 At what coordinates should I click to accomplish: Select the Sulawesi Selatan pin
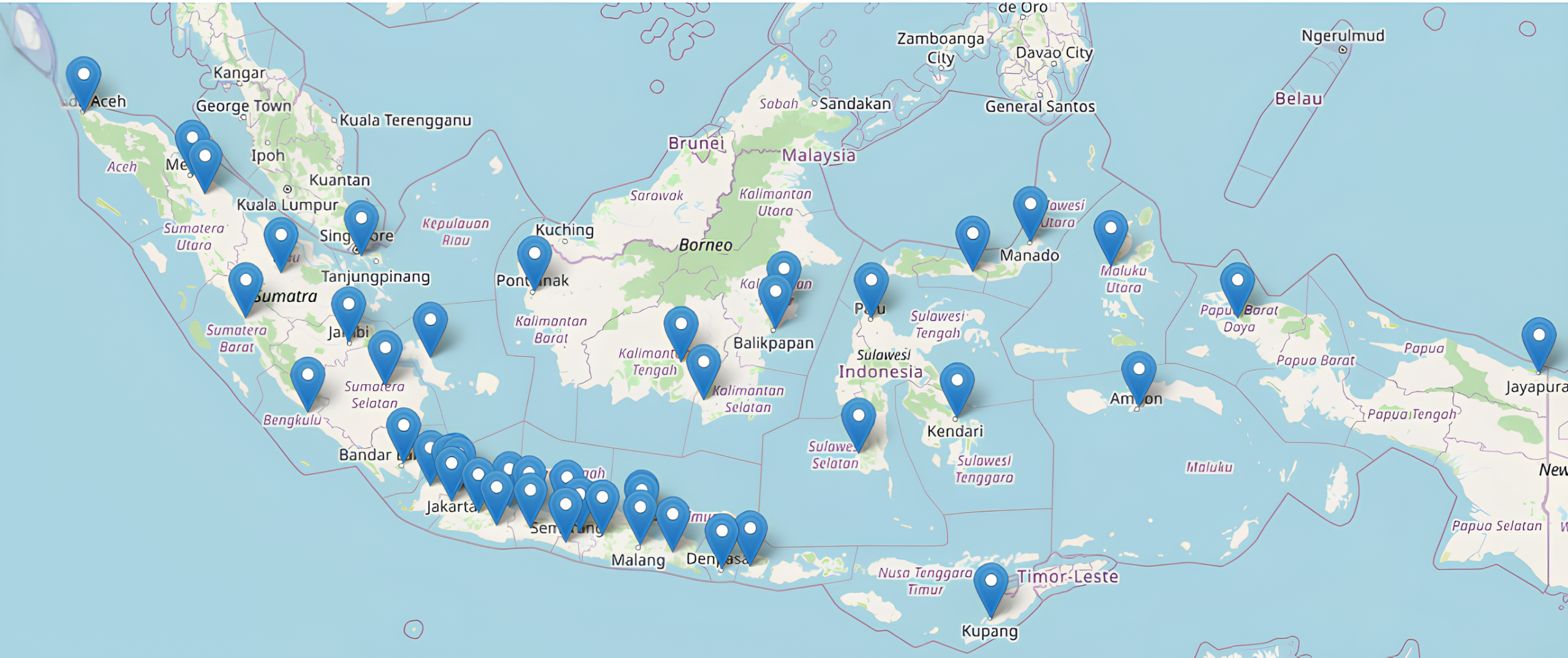858,421
